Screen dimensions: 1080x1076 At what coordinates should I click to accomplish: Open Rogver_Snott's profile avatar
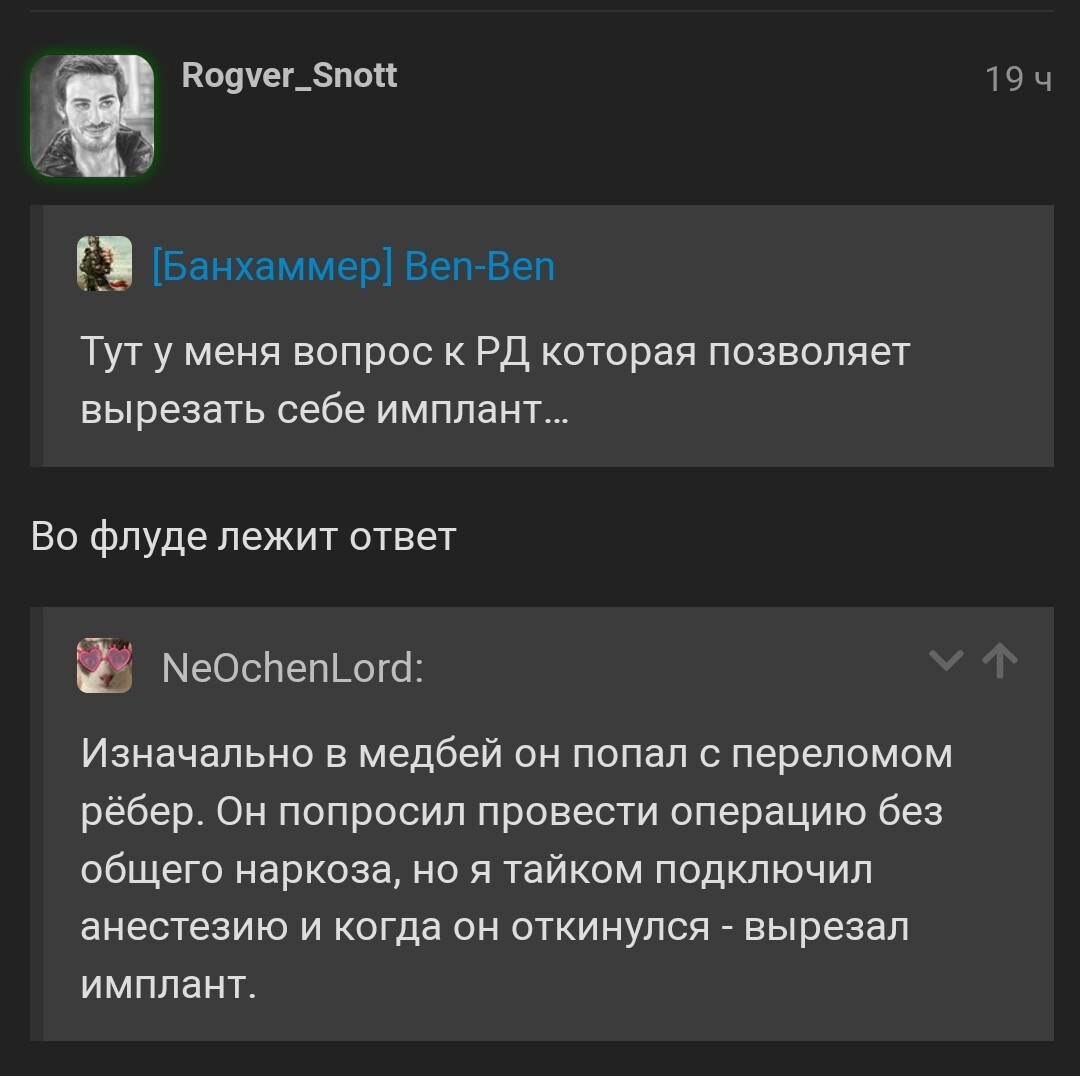[92, 116]
